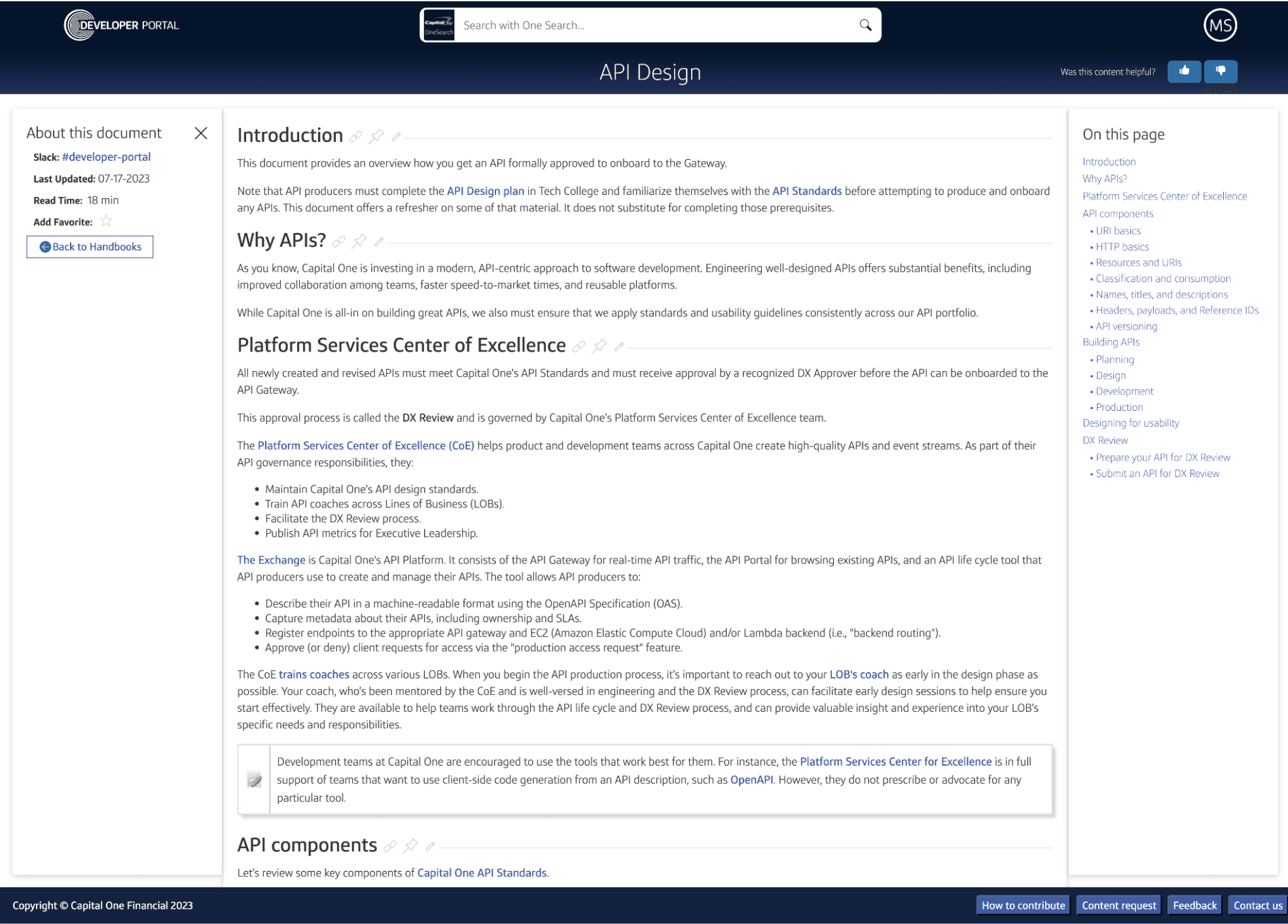Open Platform Services Center for Excellence link in note

896,762
